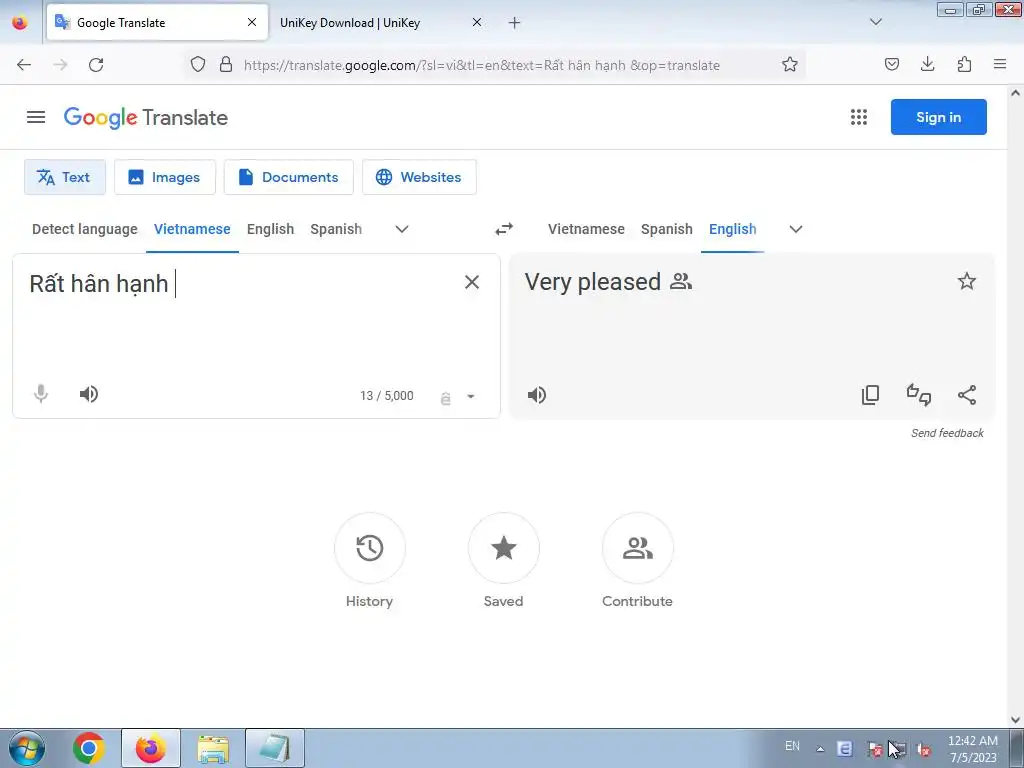
Task: Select English as target language
Action: click(732, 229)
